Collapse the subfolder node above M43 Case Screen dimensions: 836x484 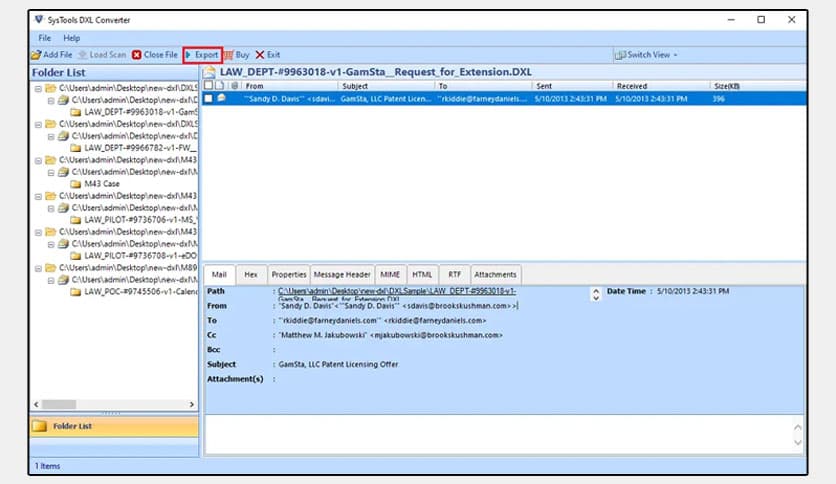51,172
